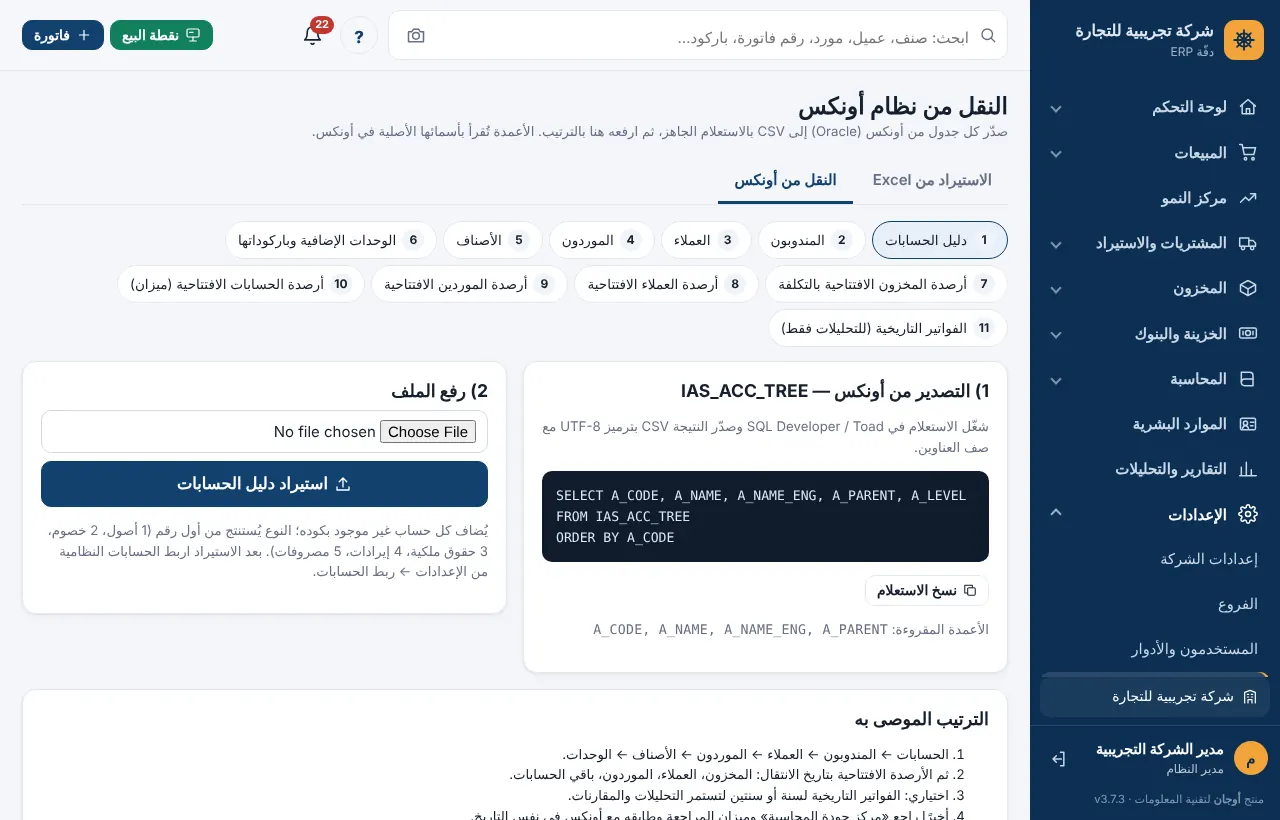Select step 5 الأصناف
The width and height of the screenshot is (1280, 820).
(x=492, y=240)
